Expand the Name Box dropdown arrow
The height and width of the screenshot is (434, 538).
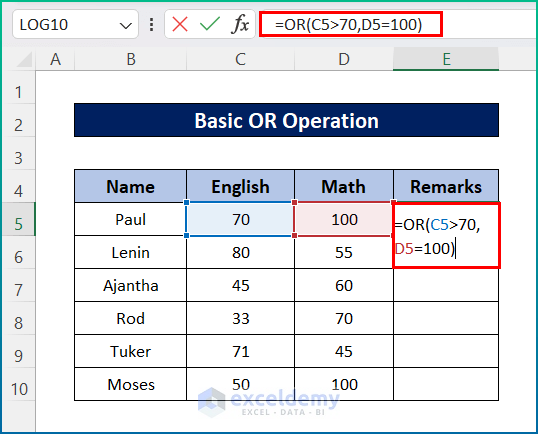pos(126,25)
